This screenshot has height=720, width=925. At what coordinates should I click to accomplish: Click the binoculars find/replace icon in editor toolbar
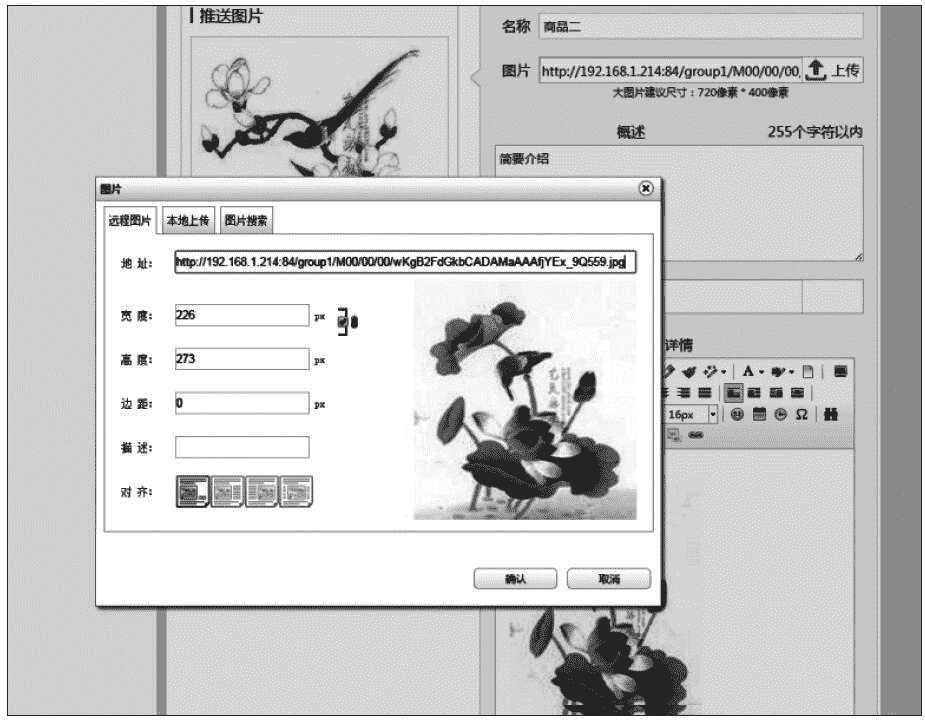[x=831, y=414]
